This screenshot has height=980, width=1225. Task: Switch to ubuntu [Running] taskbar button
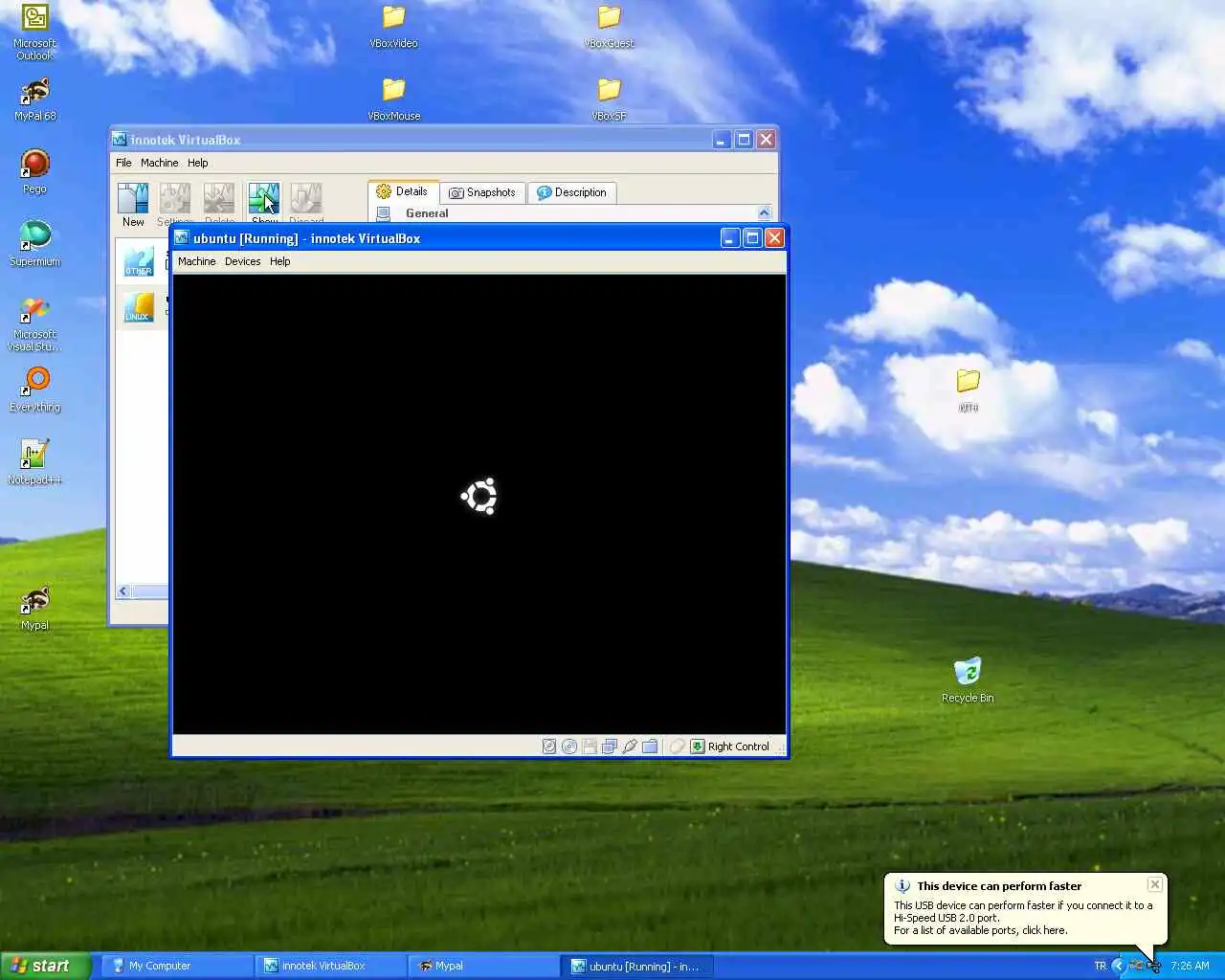point(637,966)
